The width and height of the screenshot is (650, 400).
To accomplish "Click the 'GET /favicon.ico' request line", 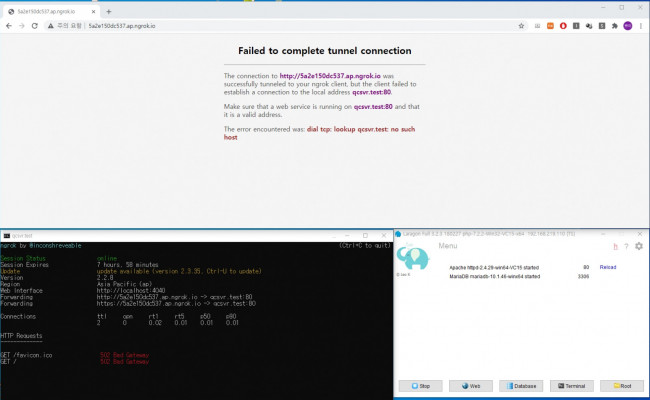I will (27, 355).
